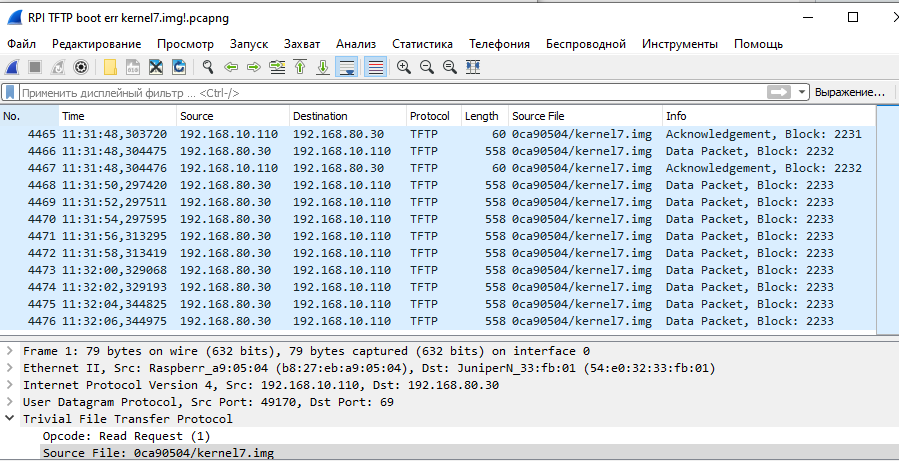Expand Internet Protocol Version 4 row
The image size is (899, 461).
pyautogui.click(x=10, y=385)
